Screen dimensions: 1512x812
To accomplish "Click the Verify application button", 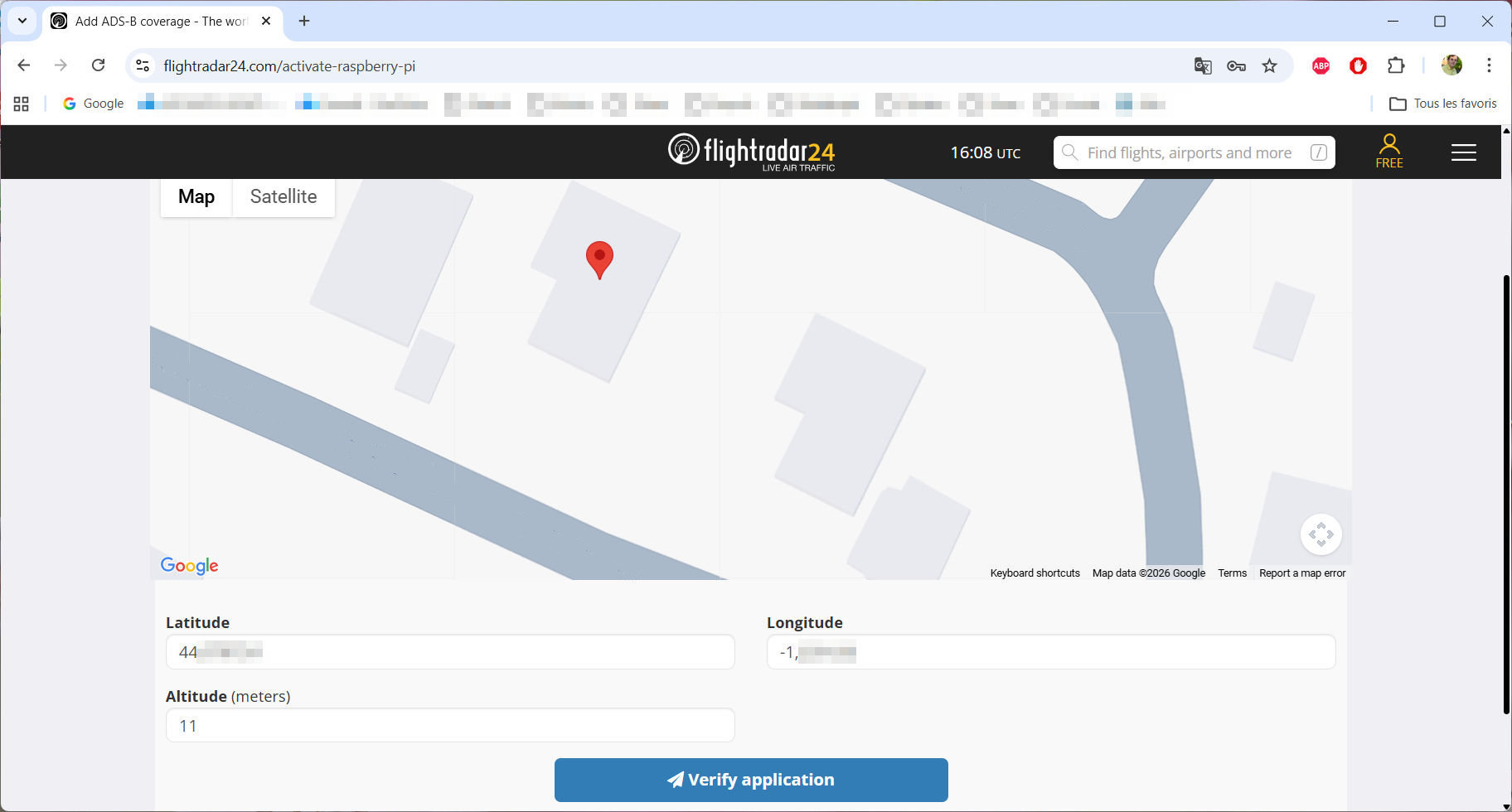I will point(751,780).
